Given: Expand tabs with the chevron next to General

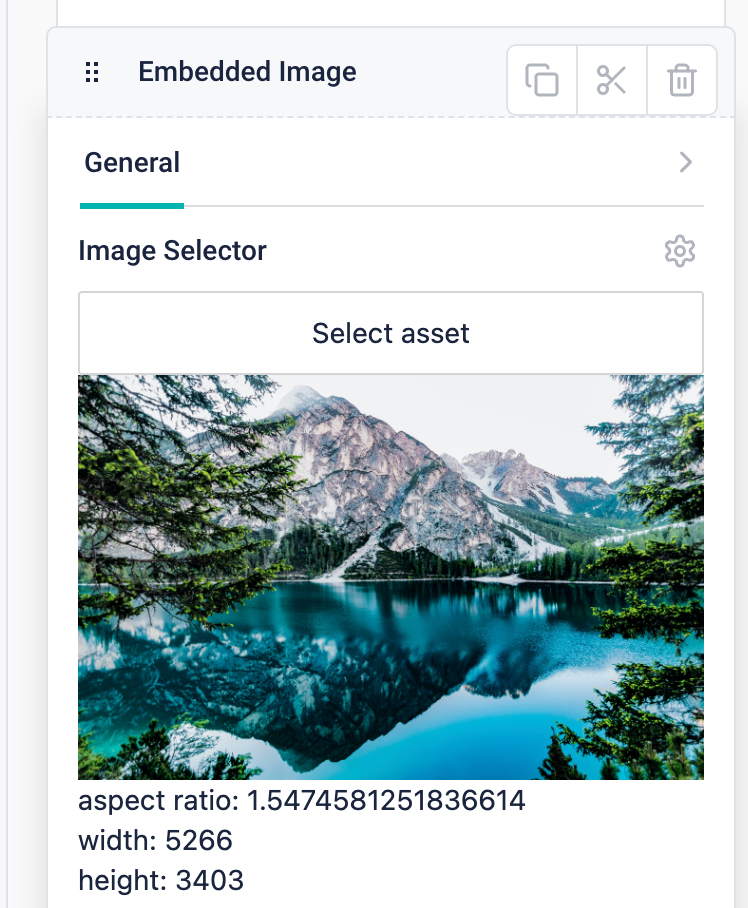Looking at the screenshot, I should 686,162.
